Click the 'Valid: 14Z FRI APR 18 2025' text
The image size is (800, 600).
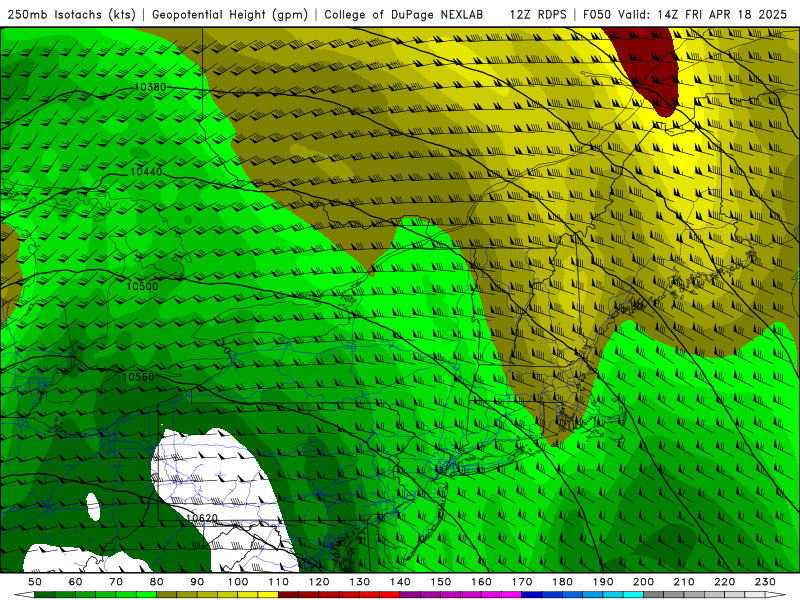[703, 15]
